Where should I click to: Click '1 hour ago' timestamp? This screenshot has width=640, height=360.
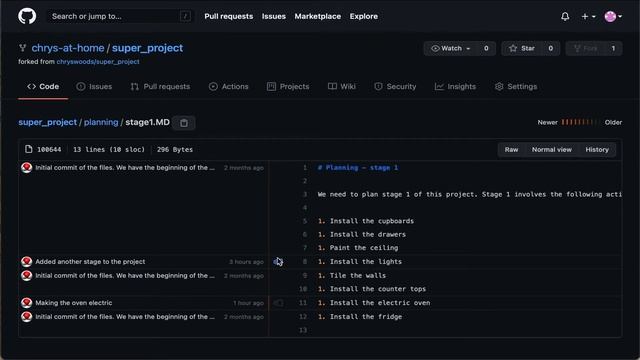(x=248, y=303)
